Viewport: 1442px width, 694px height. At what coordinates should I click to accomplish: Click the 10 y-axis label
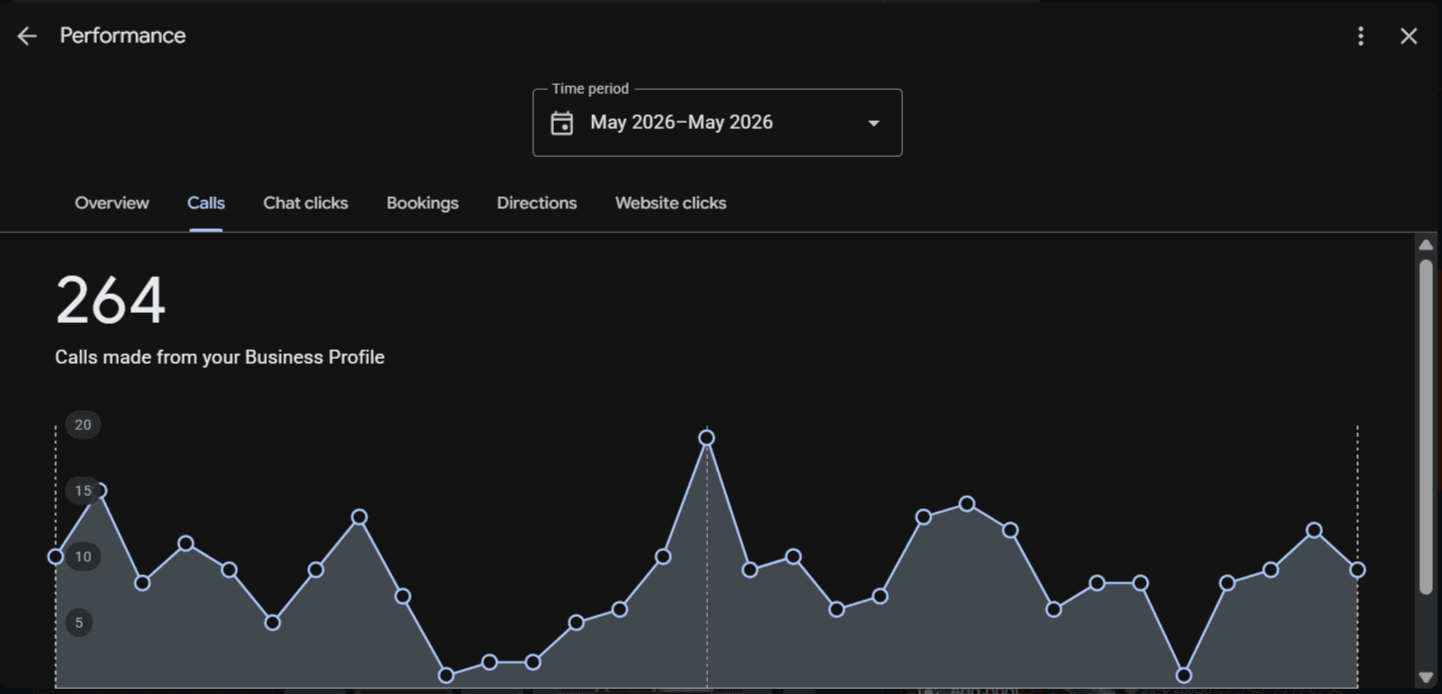83,557
